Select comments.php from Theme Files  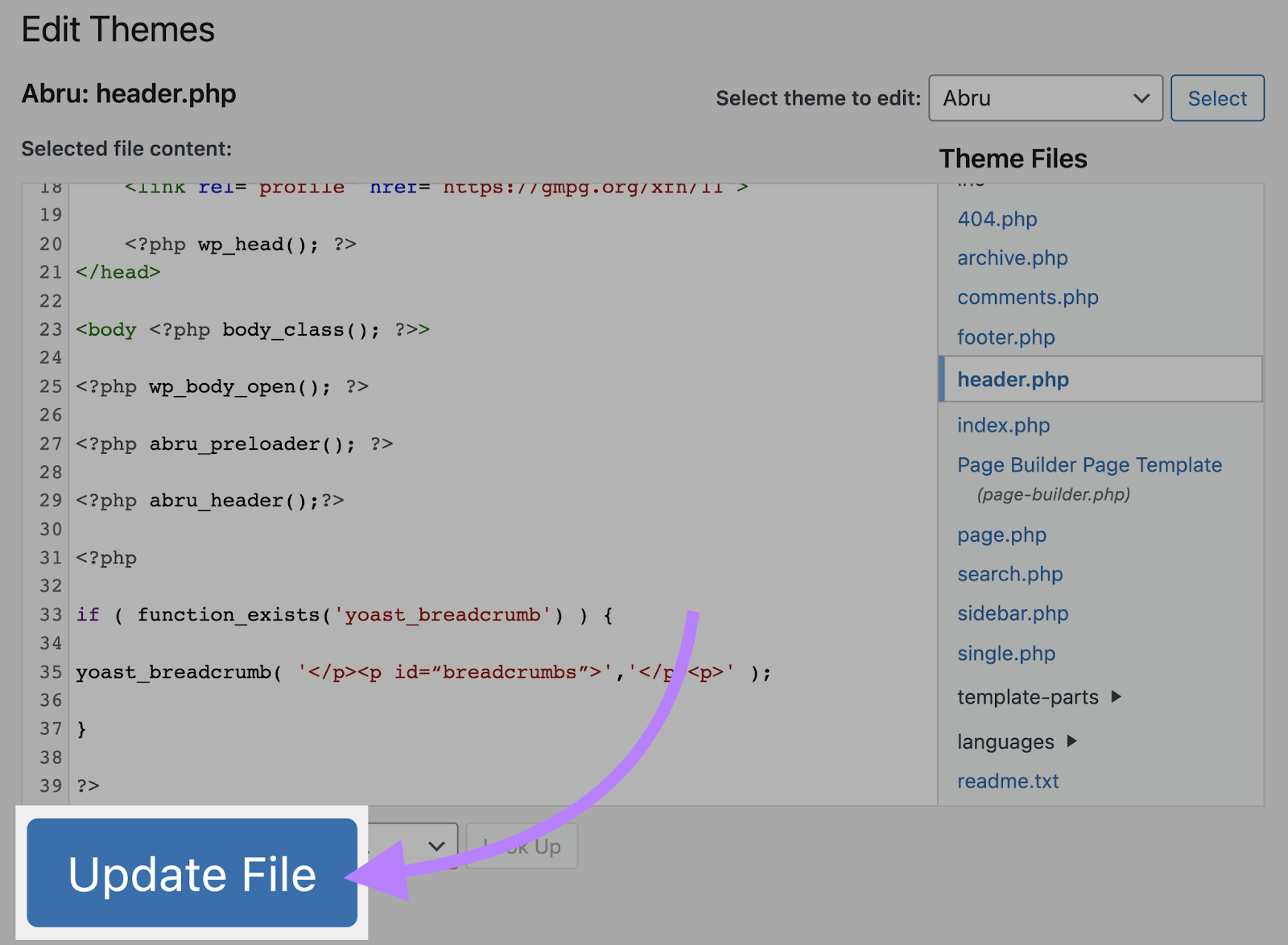click(1027, 298)
